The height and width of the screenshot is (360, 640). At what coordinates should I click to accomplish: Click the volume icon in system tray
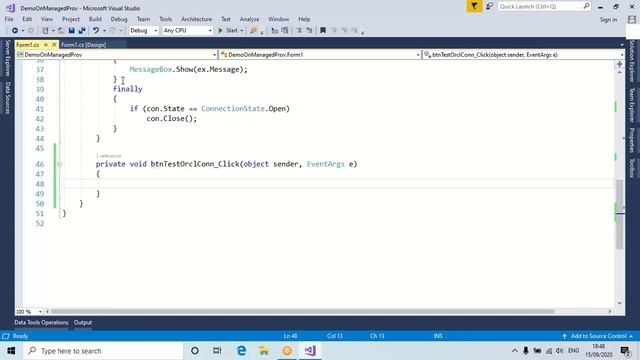560,351
